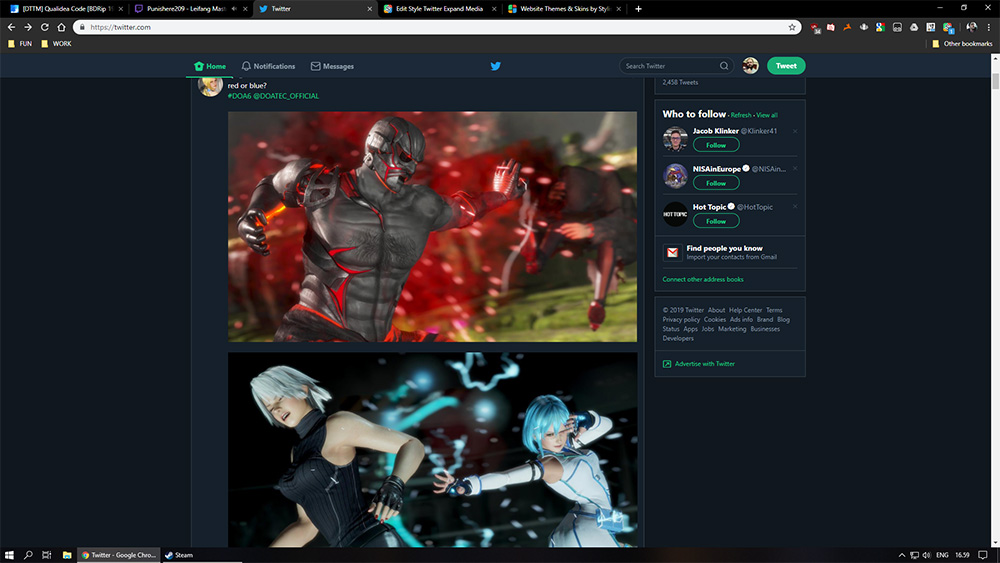1000x563 pixels.
Task: Switch to Edit Style Twitter Expand Media tab
Action: 439,9
